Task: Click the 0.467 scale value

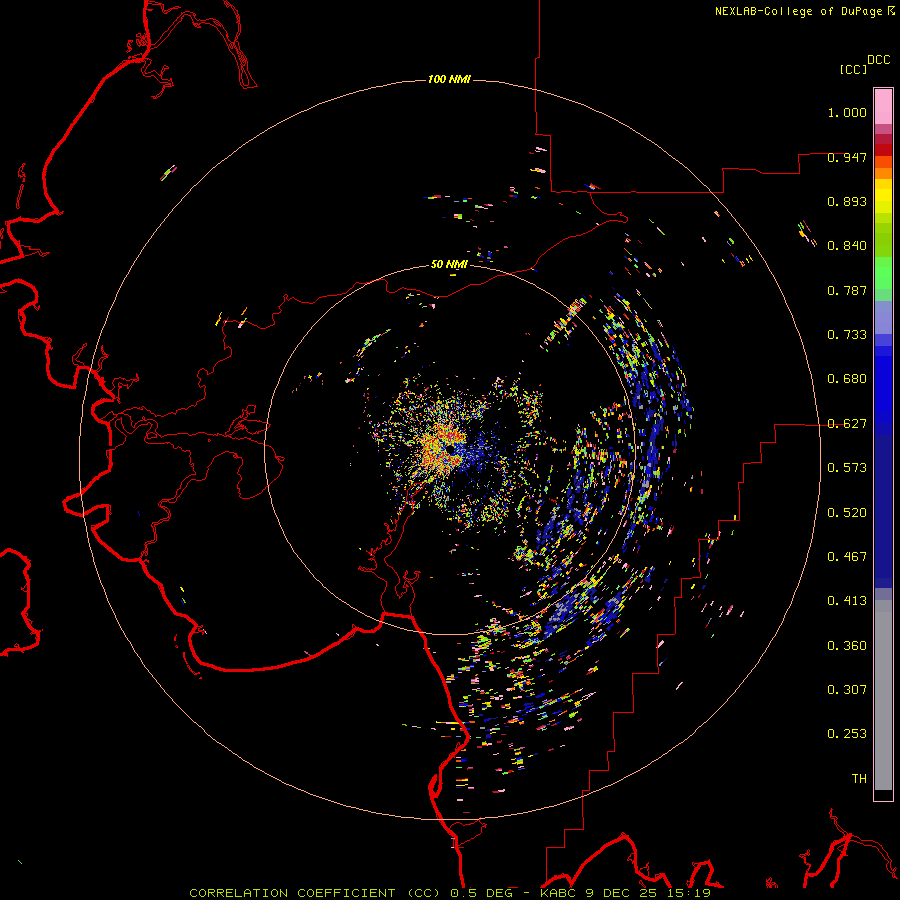Action: [847, 557]
